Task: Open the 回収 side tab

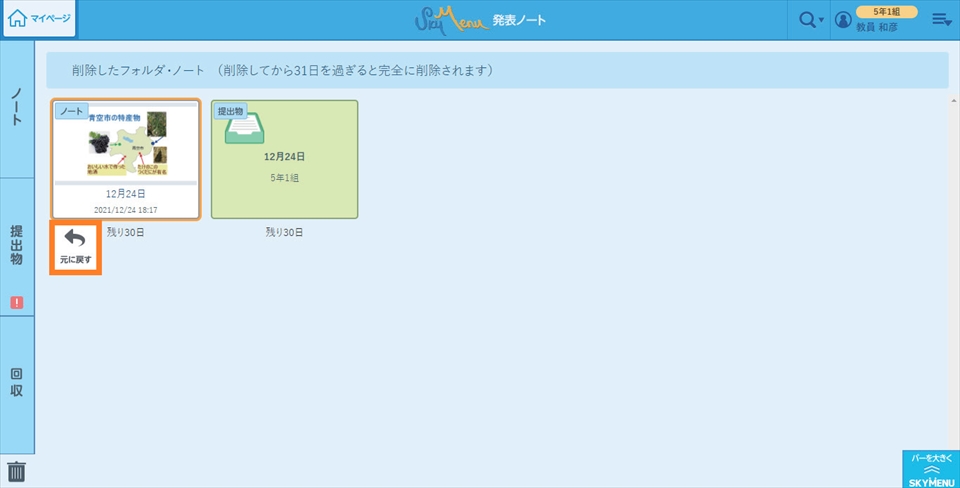Action: pos(17,383)
